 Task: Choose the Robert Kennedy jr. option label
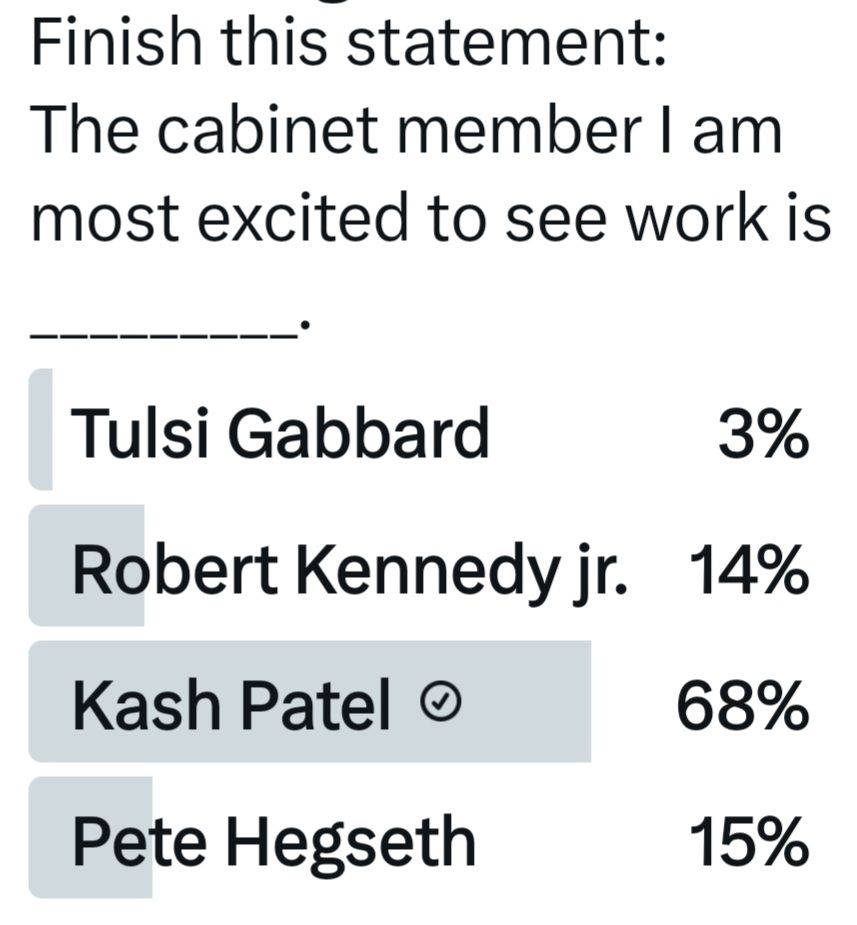coord(350,572)
